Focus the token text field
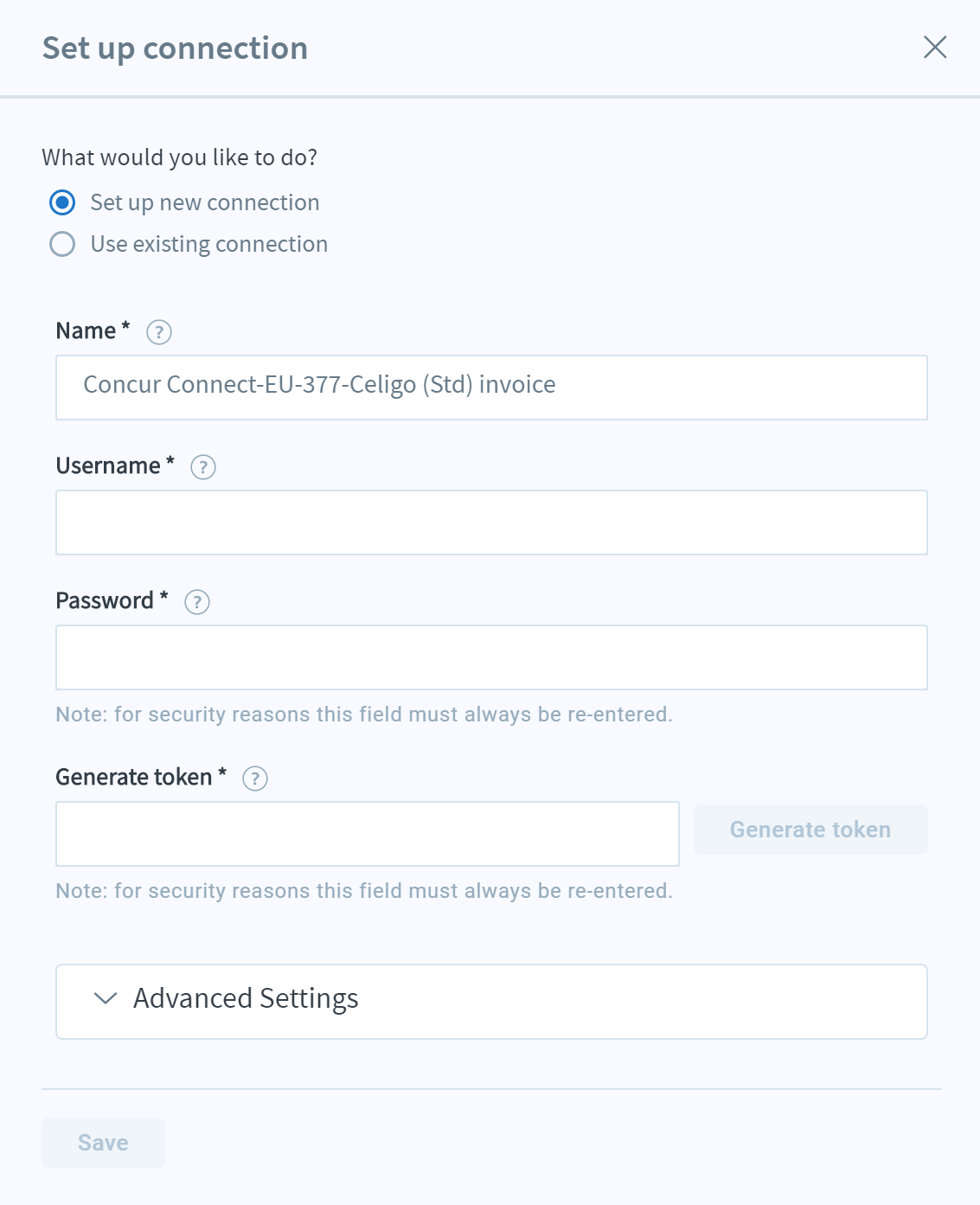The height and width of the screenshot is (1205, 980). coord(368,834)
